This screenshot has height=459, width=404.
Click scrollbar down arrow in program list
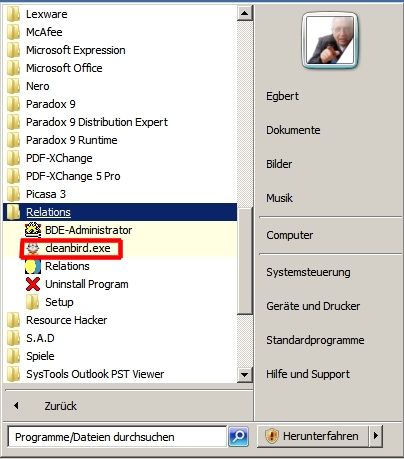(245, 375)
